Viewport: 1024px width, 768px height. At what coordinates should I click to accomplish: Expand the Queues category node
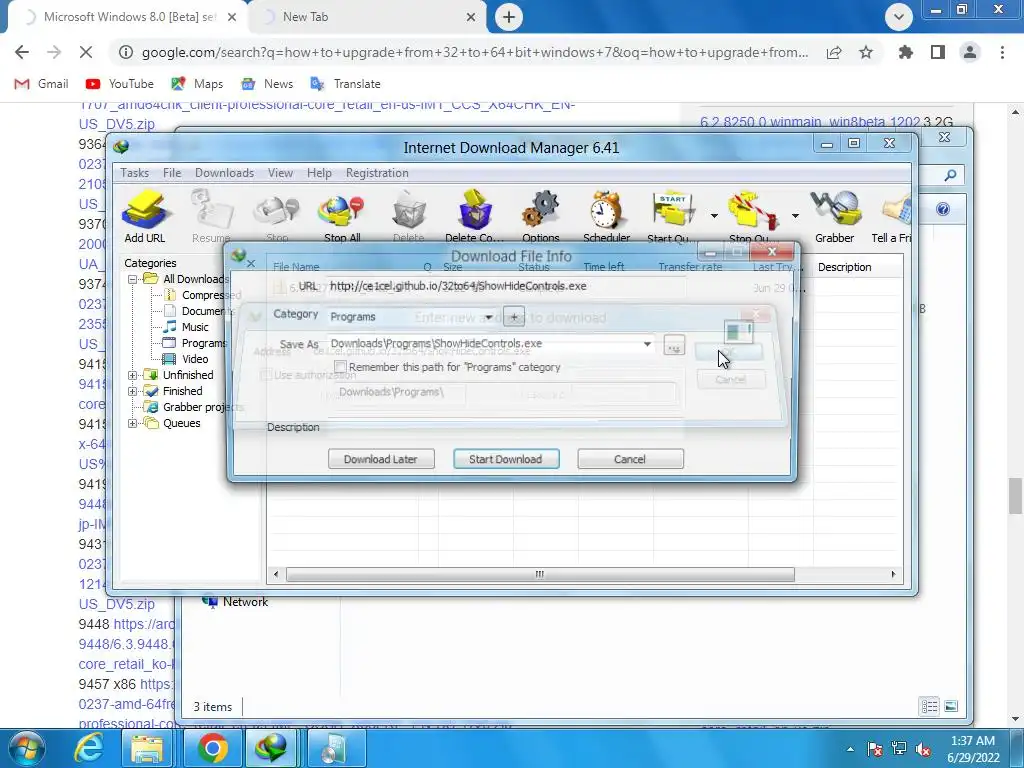pos(133,423)
